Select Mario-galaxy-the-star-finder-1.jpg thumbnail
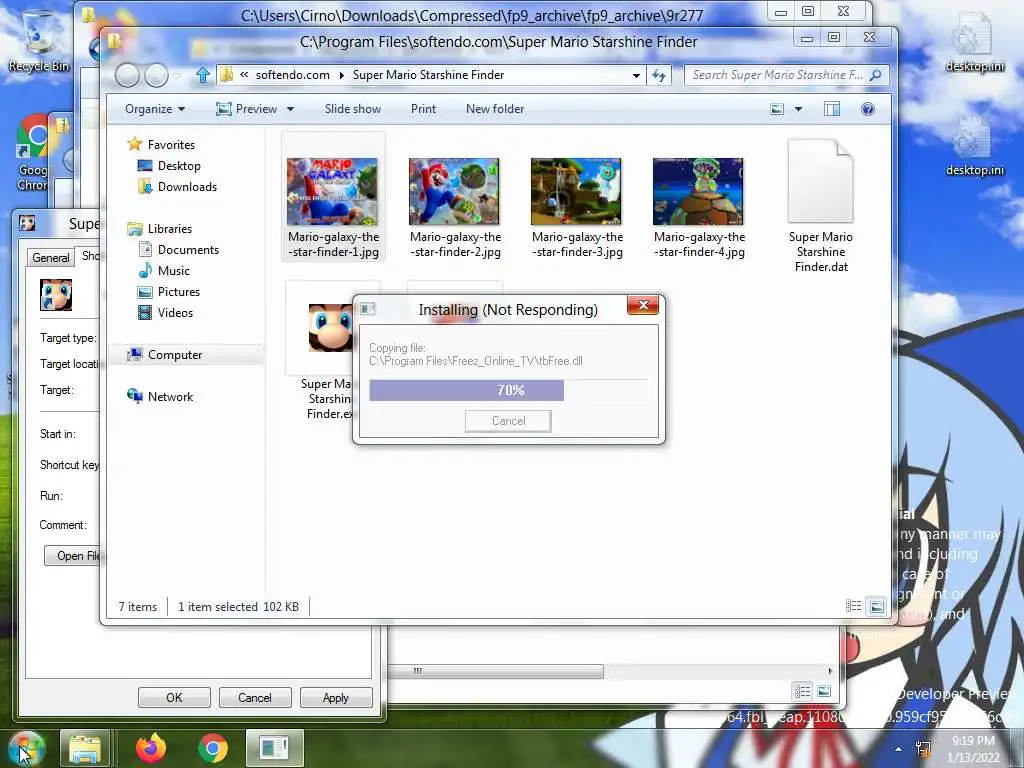1024x768 pixels. pos(333,192)
